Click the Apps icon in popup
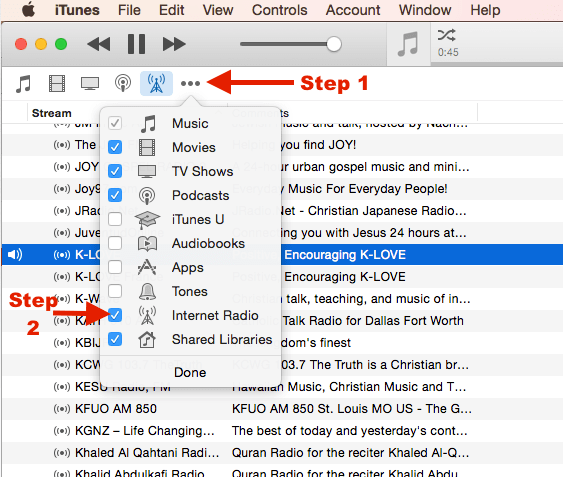This screenshot has width=563, height=477. (147, 267)
